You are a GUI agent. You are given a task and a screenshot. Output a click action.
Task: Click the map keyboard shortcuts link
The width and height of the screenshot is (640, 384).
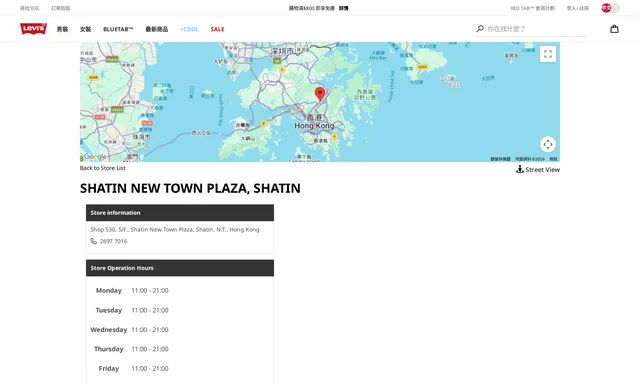tap(500, 159)
